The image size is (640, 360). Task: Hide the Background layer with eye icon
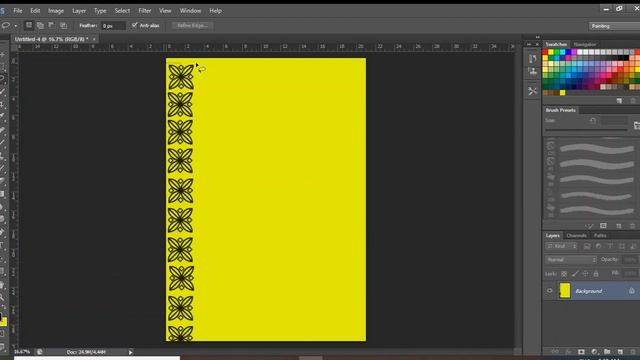(x=549, y=291)
